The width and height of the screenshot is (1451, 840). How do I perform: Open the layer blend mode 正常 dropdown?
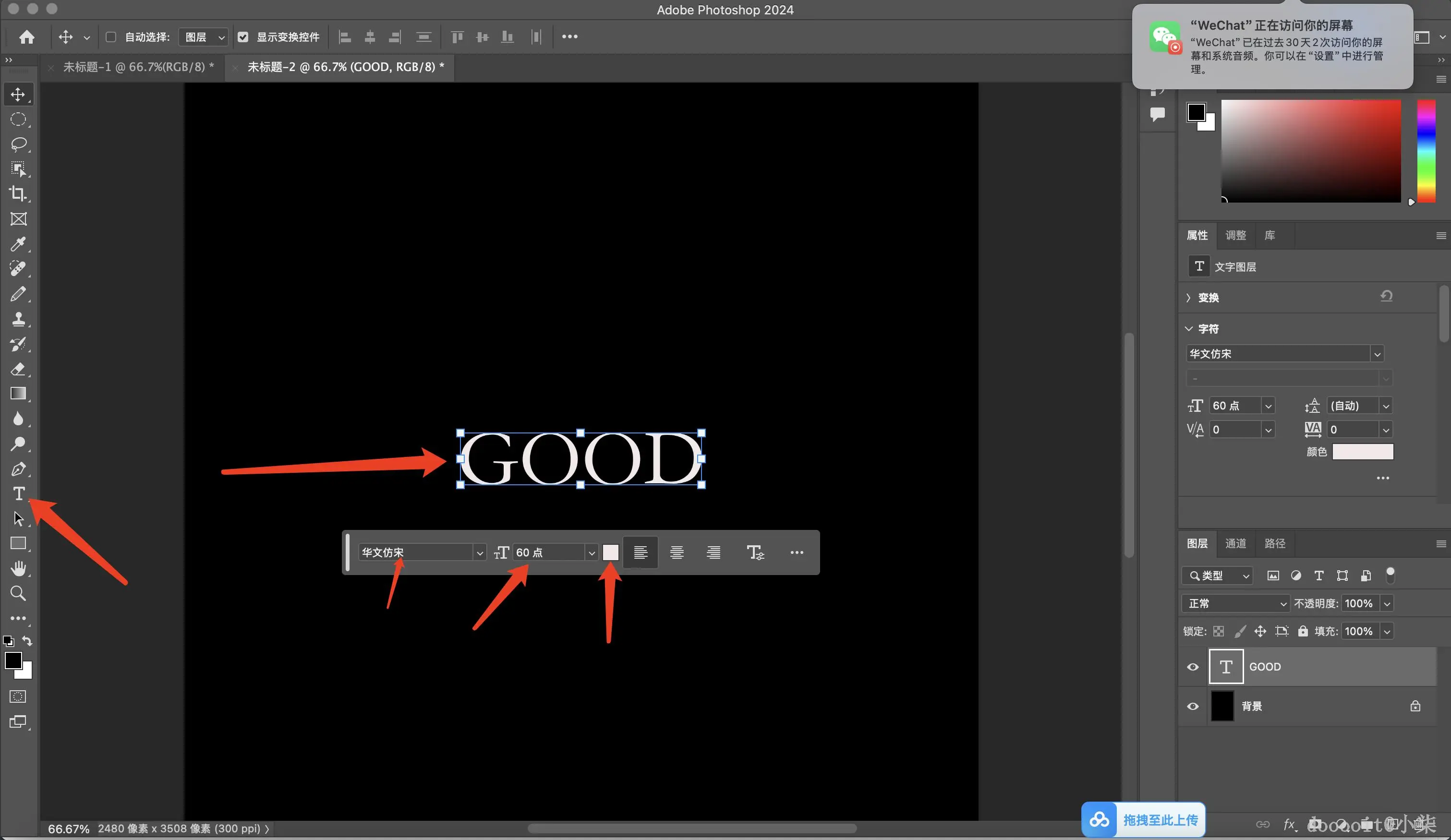tap(1235, 603)
